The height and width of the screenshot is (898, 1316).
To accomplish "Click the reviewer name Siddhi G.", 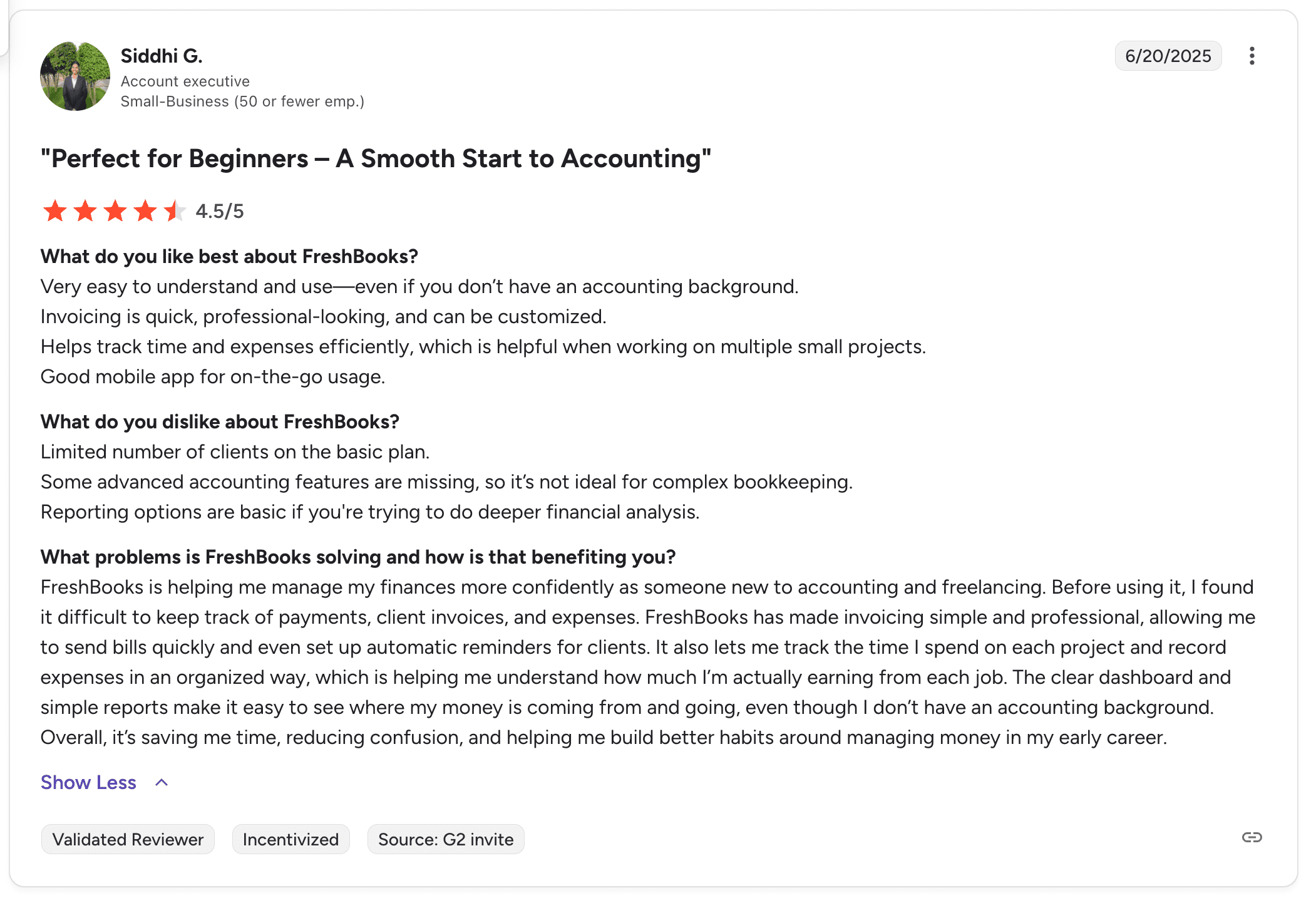I will point(162,56).
